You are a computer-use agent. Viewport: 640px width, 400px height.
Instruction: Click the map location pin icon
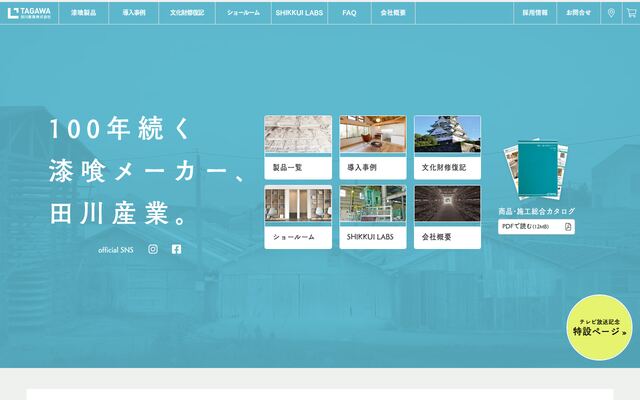click(x=611, y=13)
